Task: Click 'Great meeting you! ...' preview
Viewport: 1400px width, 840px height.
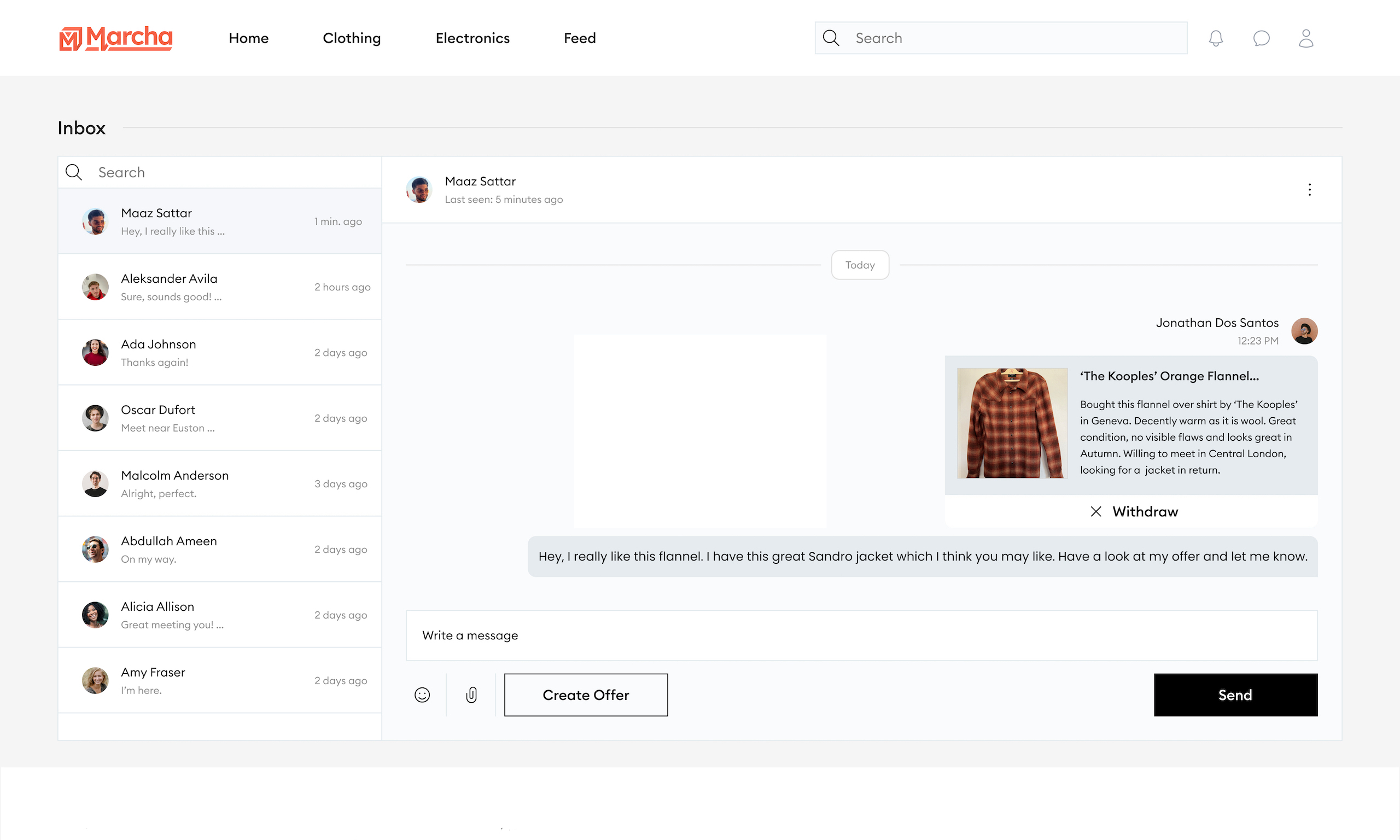Action: click(x=172, y=625)
